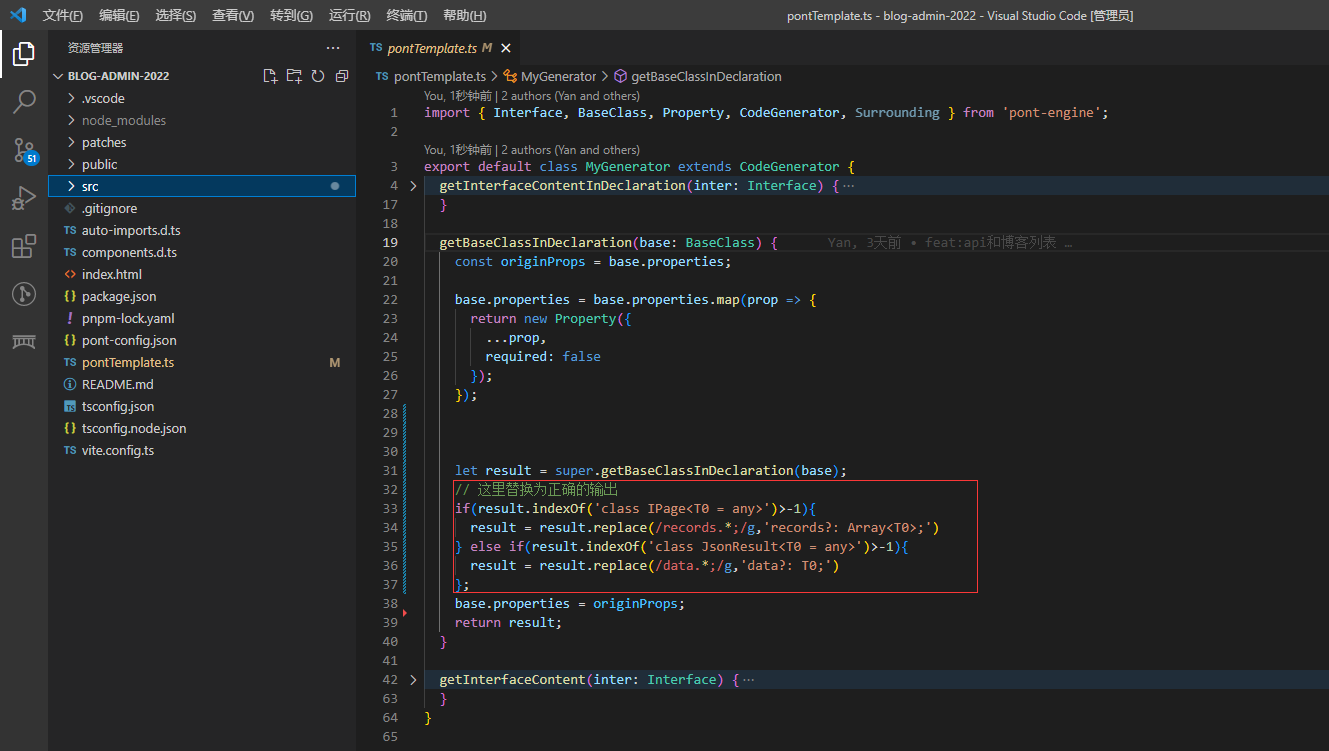The height and width of the screenshot is (751, 1329).
Task: Collapse all folders in explorer
Action: (x=342, y=76)
